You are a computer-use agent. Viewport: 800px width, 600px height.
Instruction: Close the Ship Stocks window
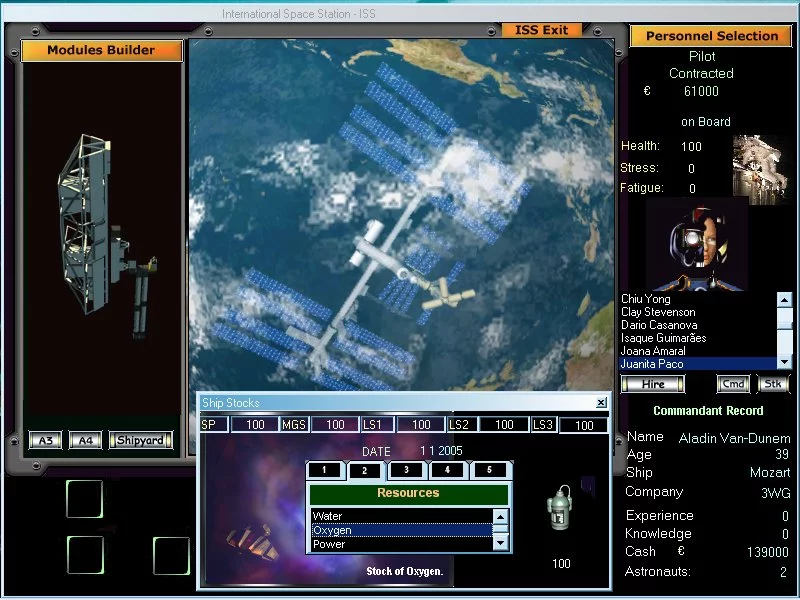[x=602, y=403]
